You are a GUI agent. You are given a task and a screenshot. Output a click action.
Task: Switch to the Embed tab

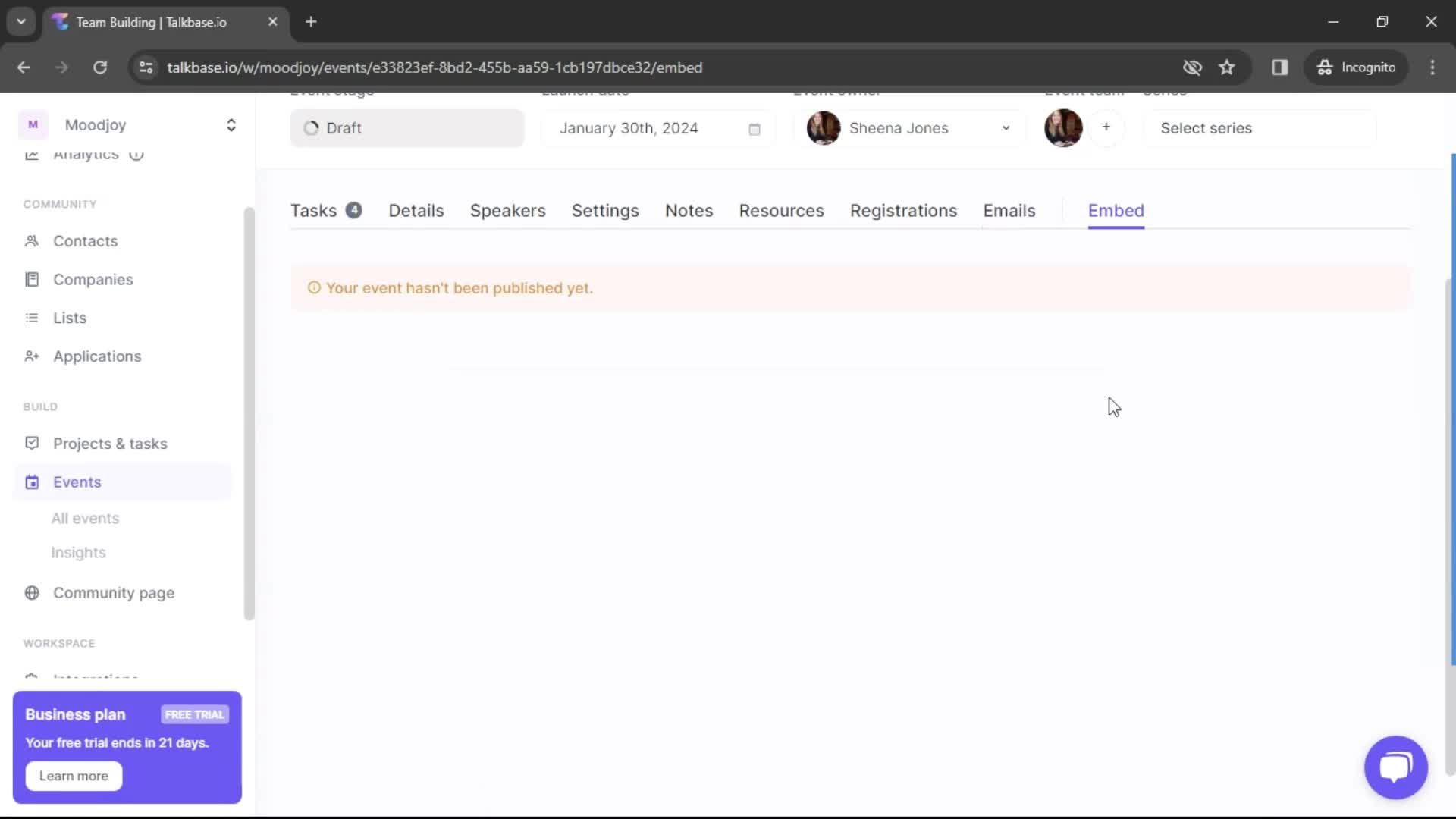point(1116,210)
